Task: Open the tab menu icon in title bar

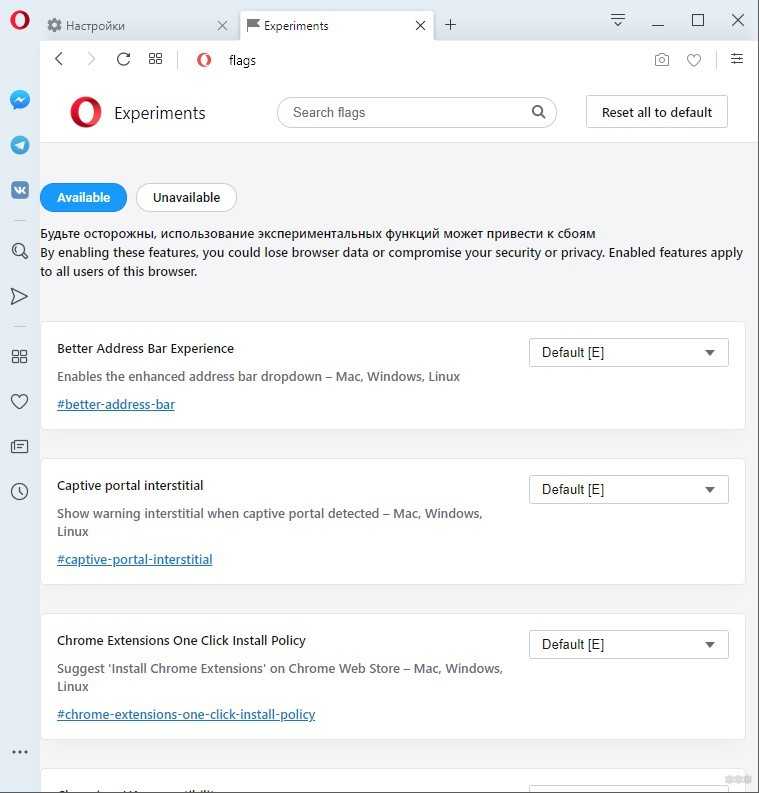Action: click(618, 20)
